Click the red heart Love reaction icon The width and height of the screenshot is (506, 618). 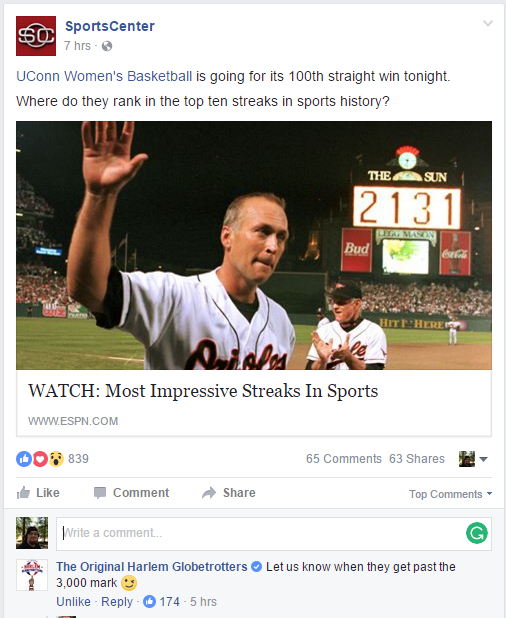(40, 459)
